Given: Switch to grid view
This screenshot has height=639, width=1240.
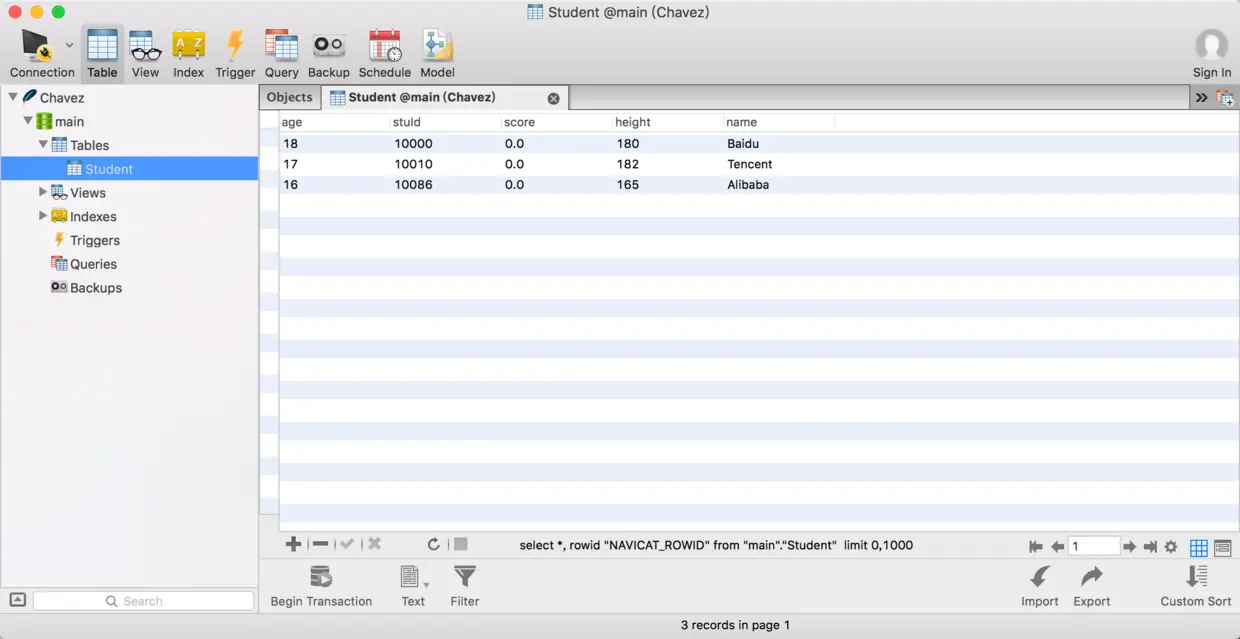Looking at the screenshot, I should click(1198, 547).
